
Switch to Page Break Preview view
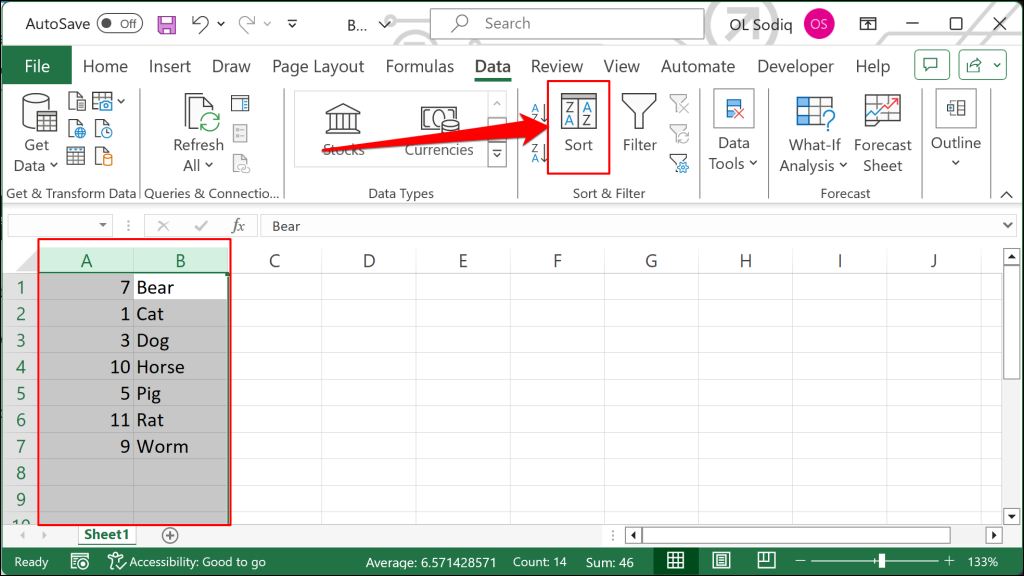[x=766, y=560]
